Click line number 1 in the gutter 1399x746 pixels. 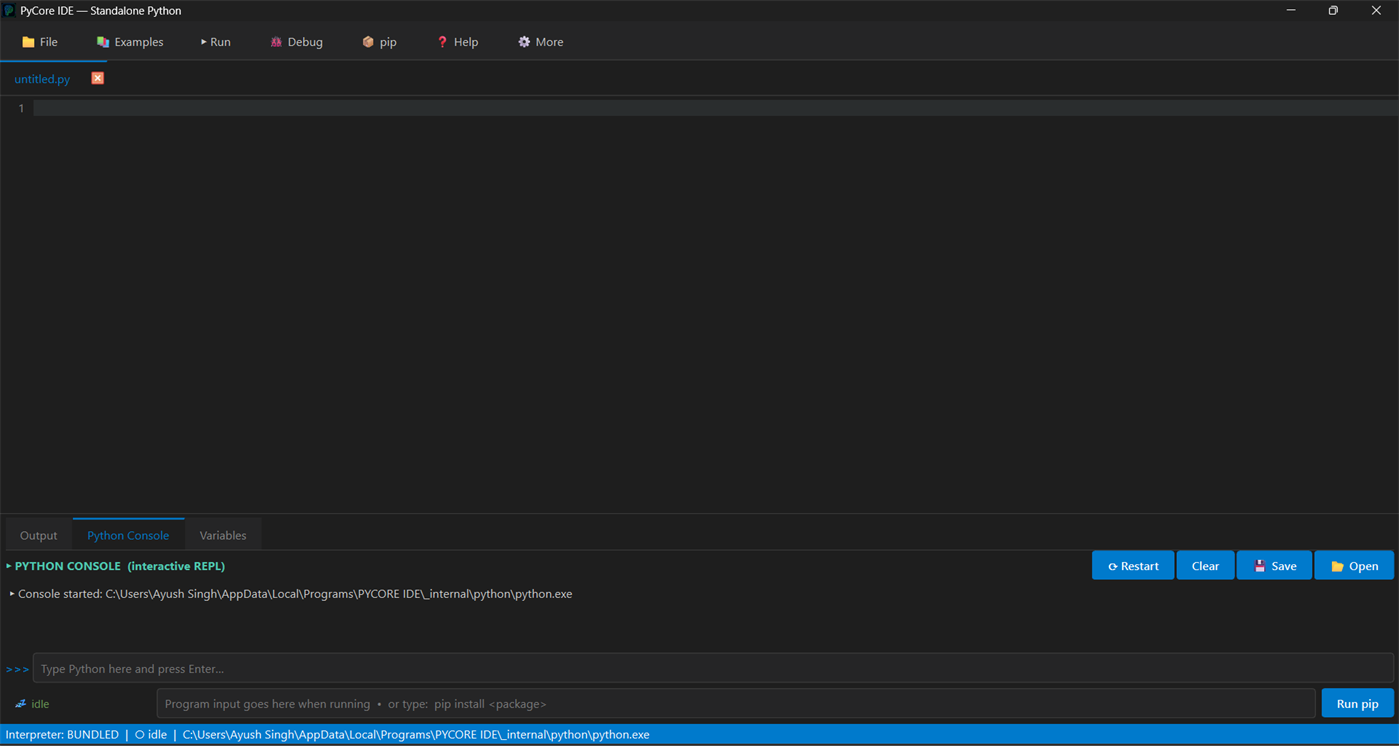coord(21,108)
